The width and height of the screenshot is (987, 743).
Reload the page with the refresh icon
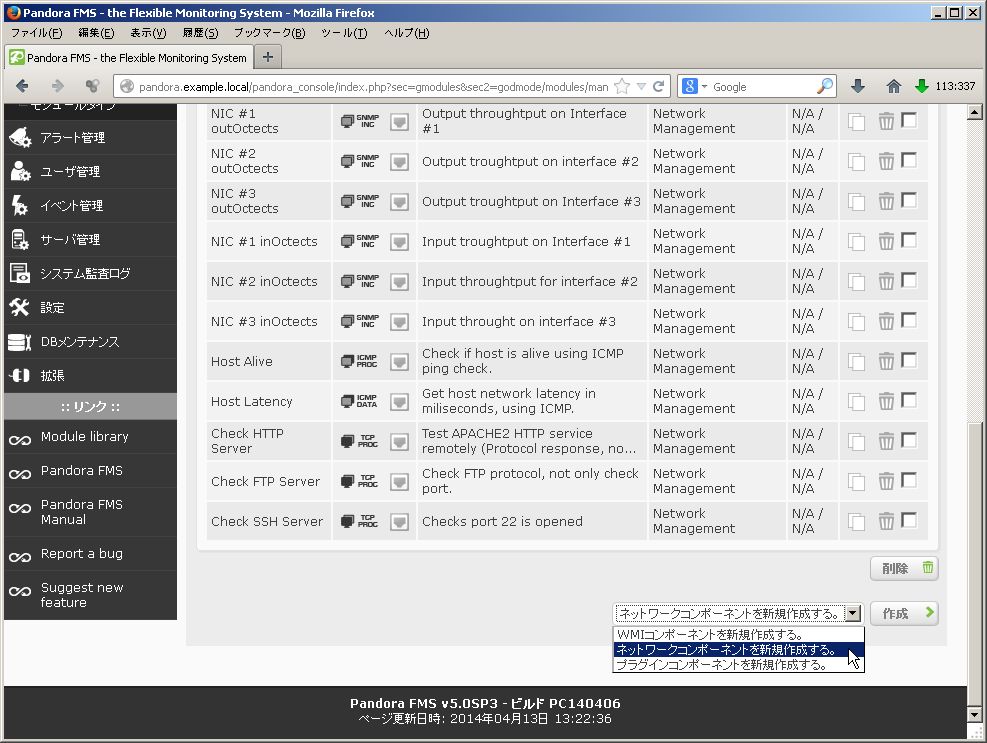click(x=658, y=86)
